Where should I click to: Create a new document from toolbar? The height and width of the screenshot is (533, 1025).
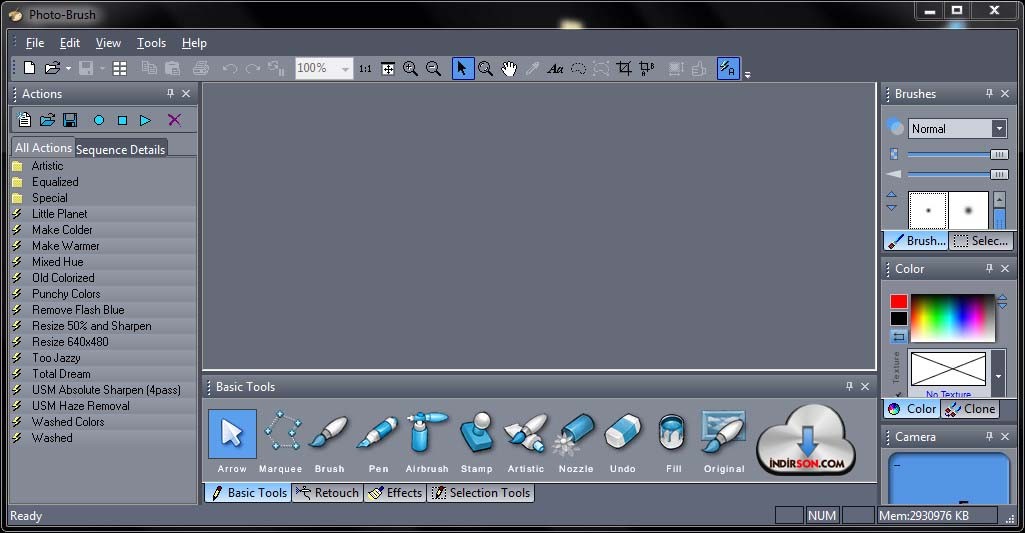(x=29, y=68)
